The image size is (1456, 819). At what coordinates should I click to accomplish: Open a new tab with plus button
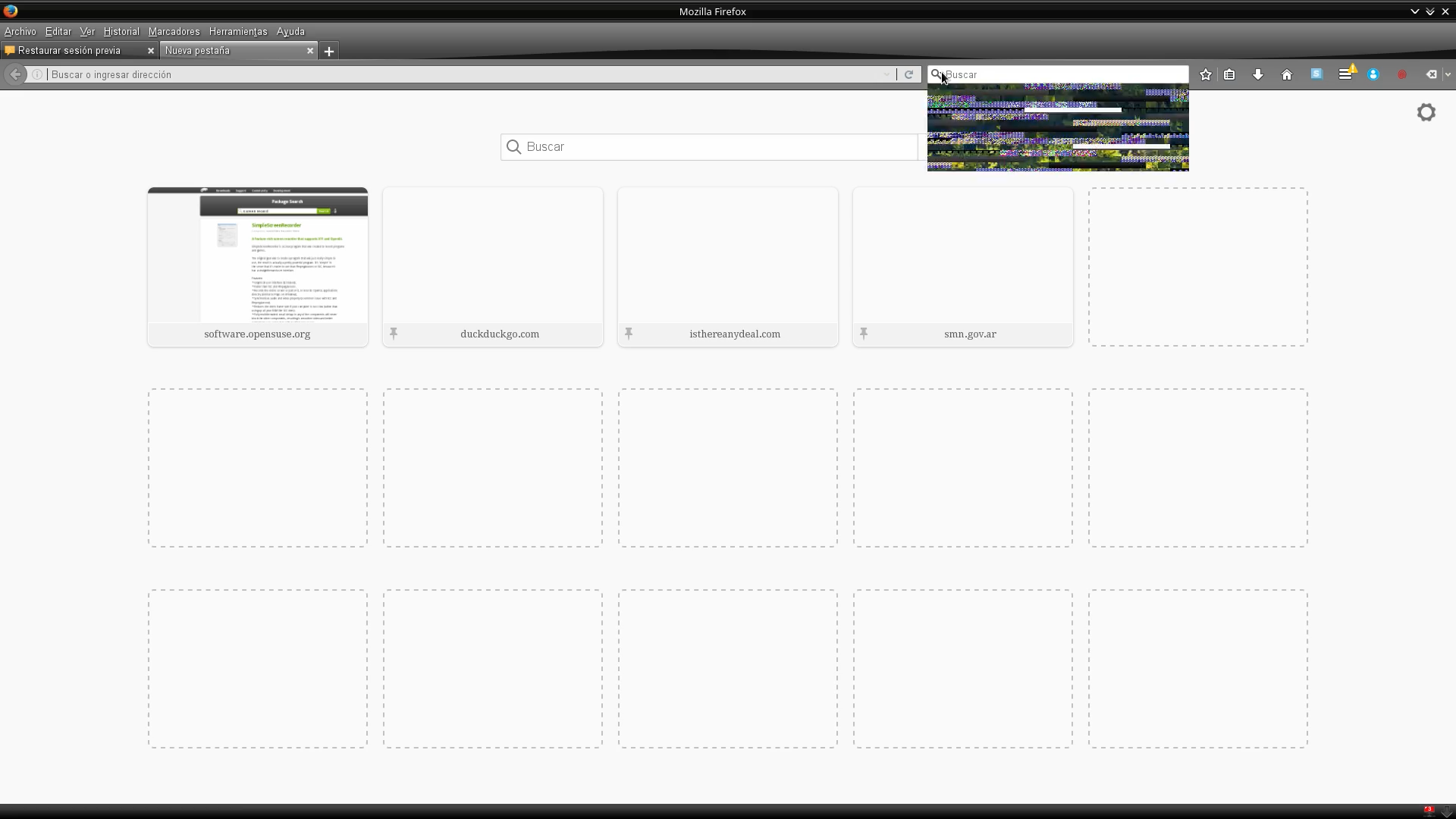[x=329, y=51]
